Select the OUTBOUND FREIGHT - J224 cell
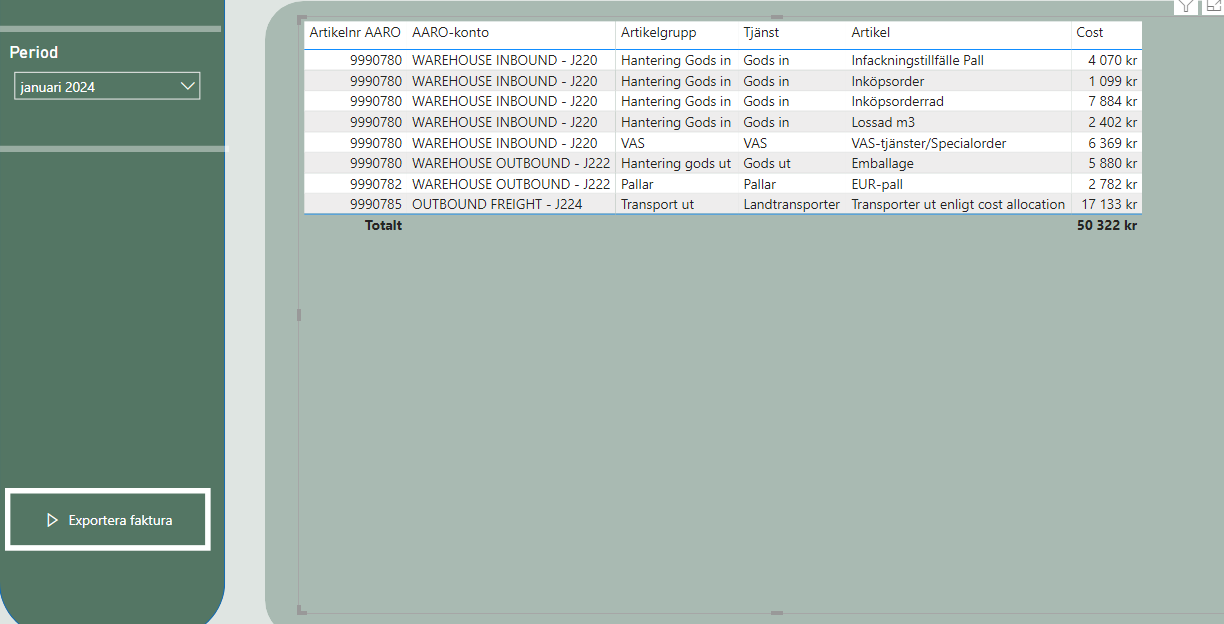 point(497,204)
